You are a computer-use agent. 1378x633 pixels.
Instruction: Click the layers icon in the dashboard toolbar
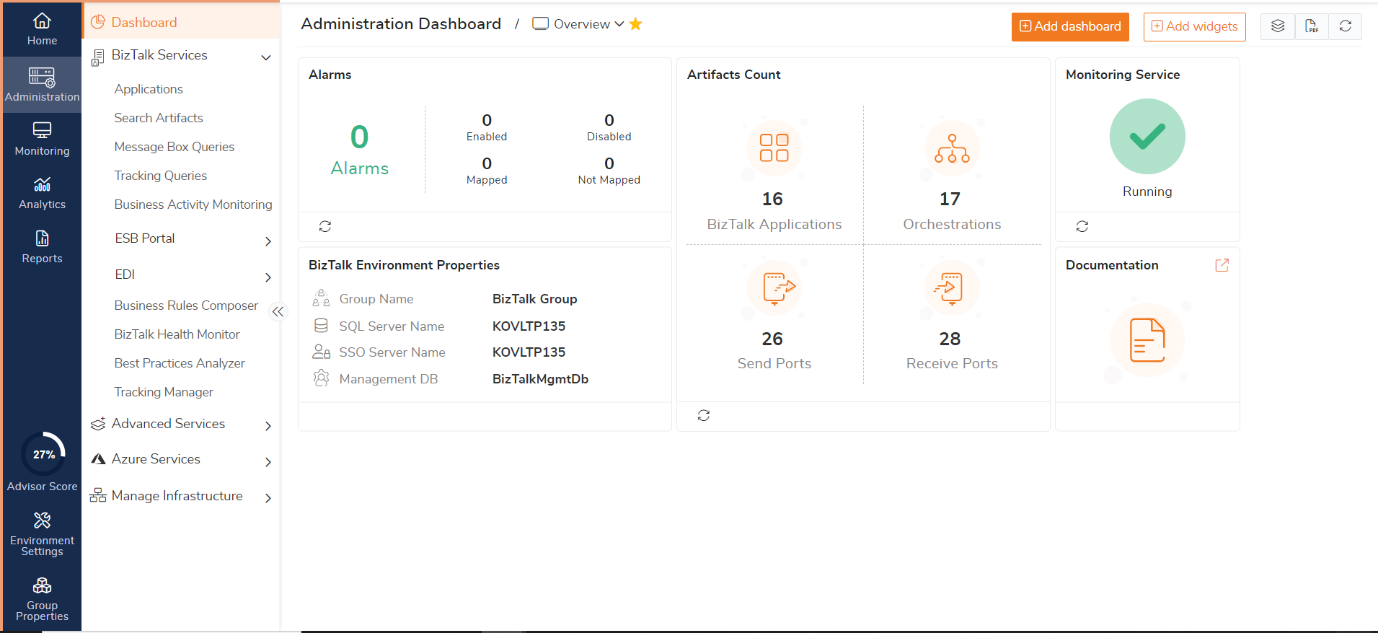pyautogui.click(x=1277, y=27)
